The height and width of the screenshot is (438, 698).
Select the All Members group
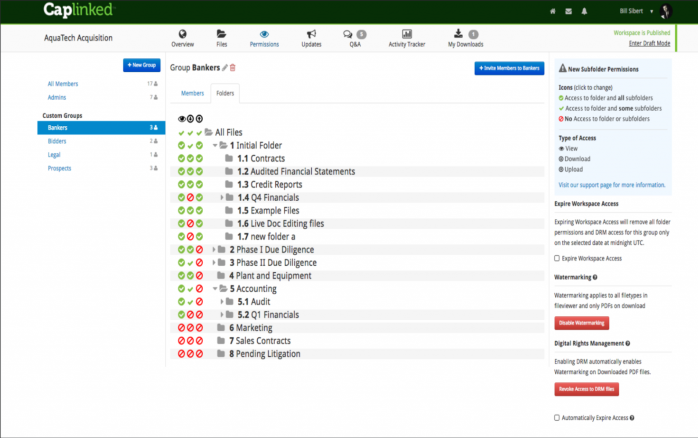[x=63, y=84]
